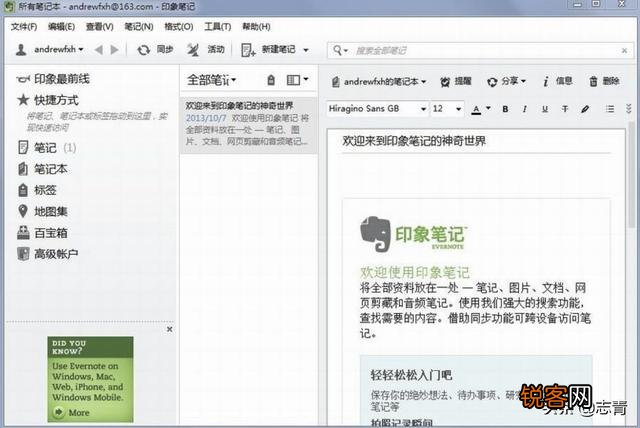Open the 工具(T) menu

pos(218,27)
